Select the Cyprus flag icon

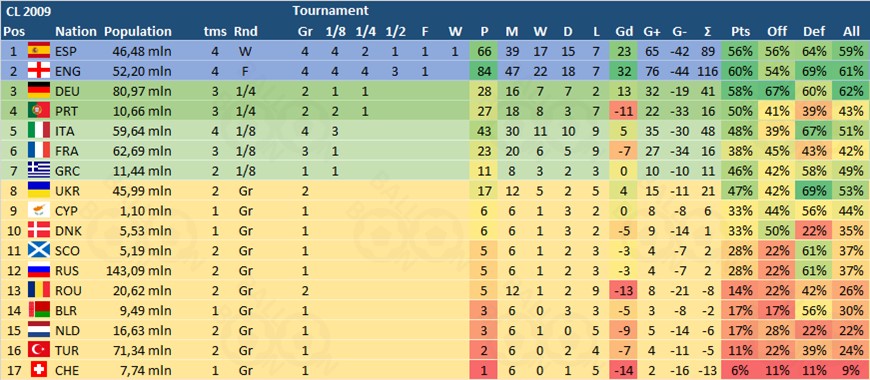point(38,210)
